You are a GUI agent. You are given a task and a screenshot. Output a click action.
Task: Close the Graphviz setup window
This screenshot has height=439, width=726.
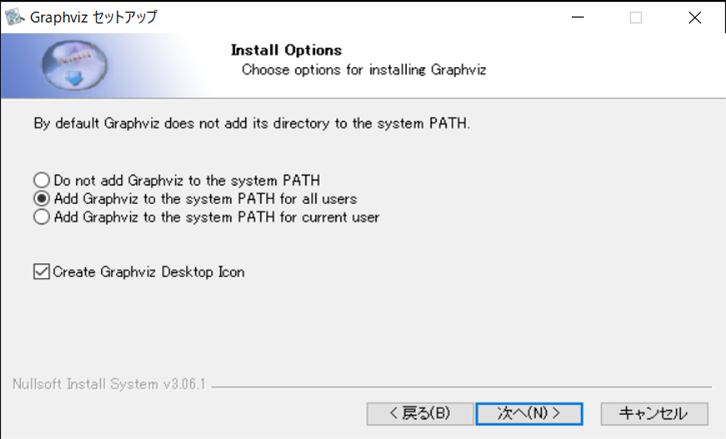click(x=694, y=17)
